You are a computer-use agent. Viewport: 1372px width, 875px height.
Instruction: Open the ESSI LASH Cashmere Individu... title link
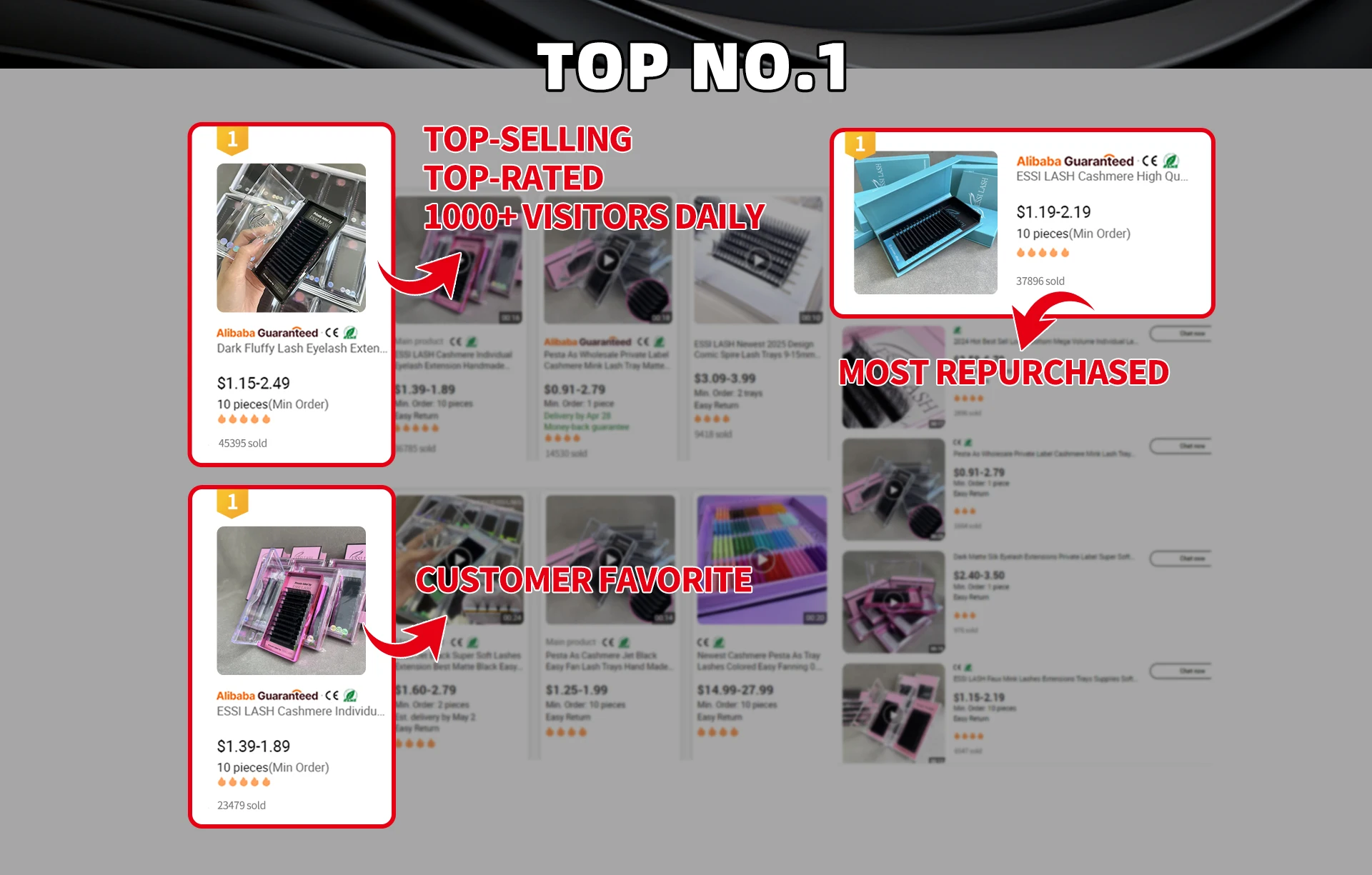301,711
